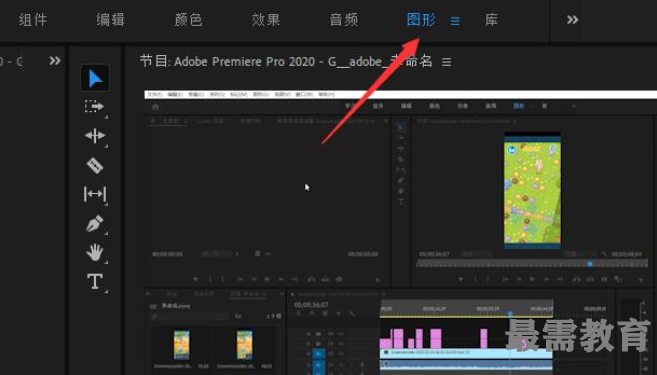
Task: Switch to the 库 workspace tab
Action: 491,20
